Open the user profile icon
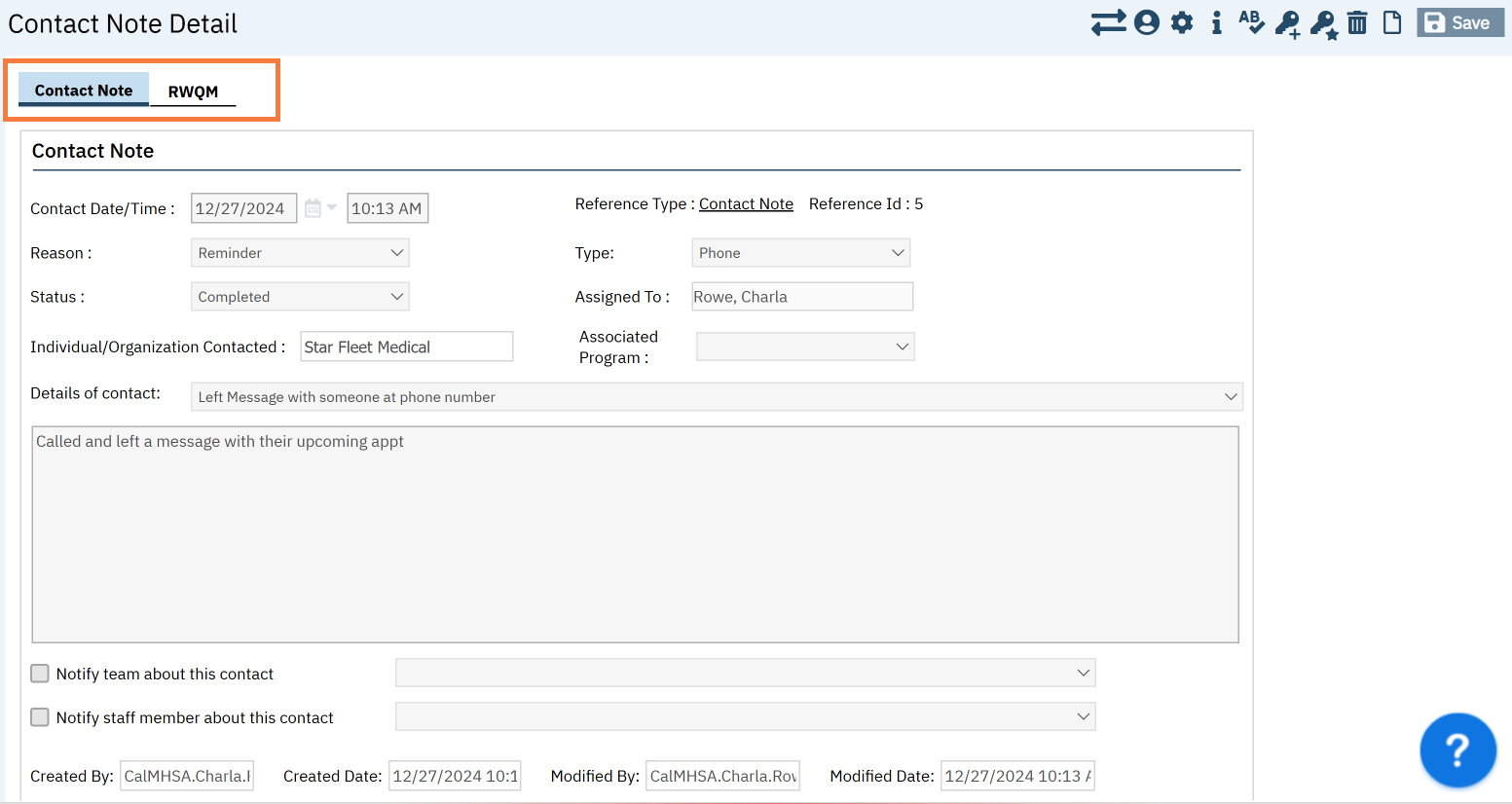 pyautogui.click(x=1147, y=22)
